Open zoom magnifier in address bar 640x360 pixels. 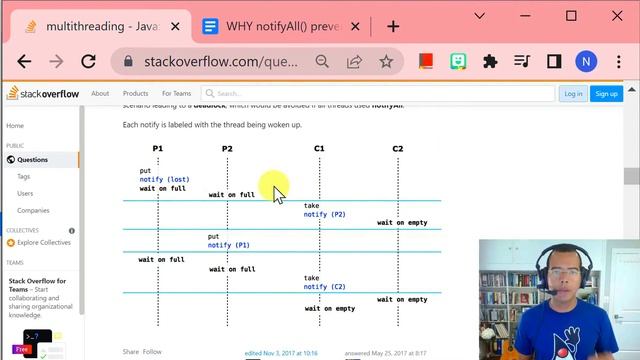[x=322, y=62]
